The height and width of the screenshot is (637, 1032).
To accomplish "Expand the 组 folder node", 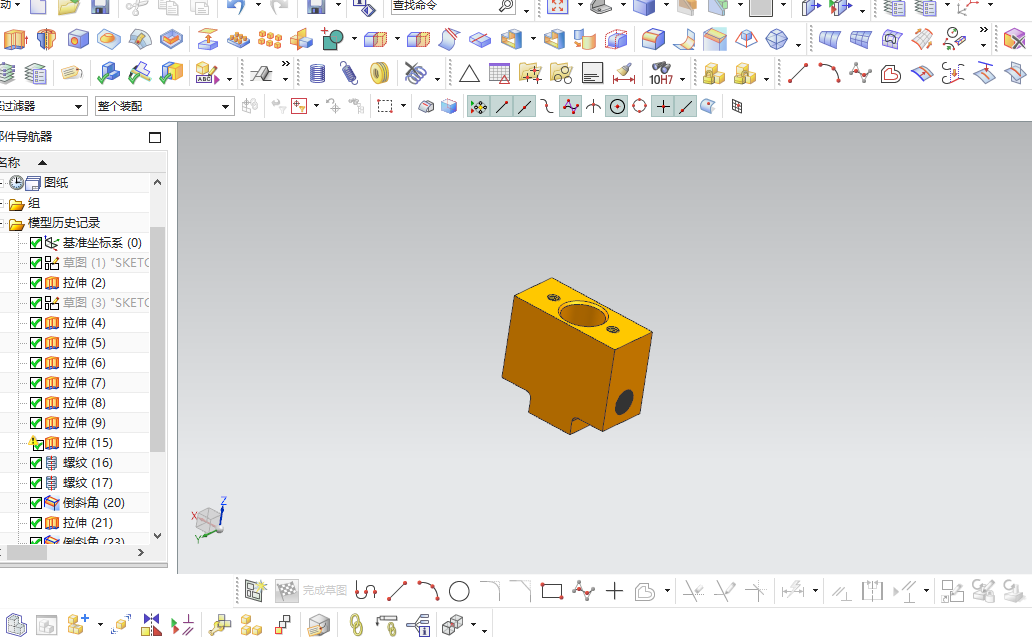I will coord(2,203).
